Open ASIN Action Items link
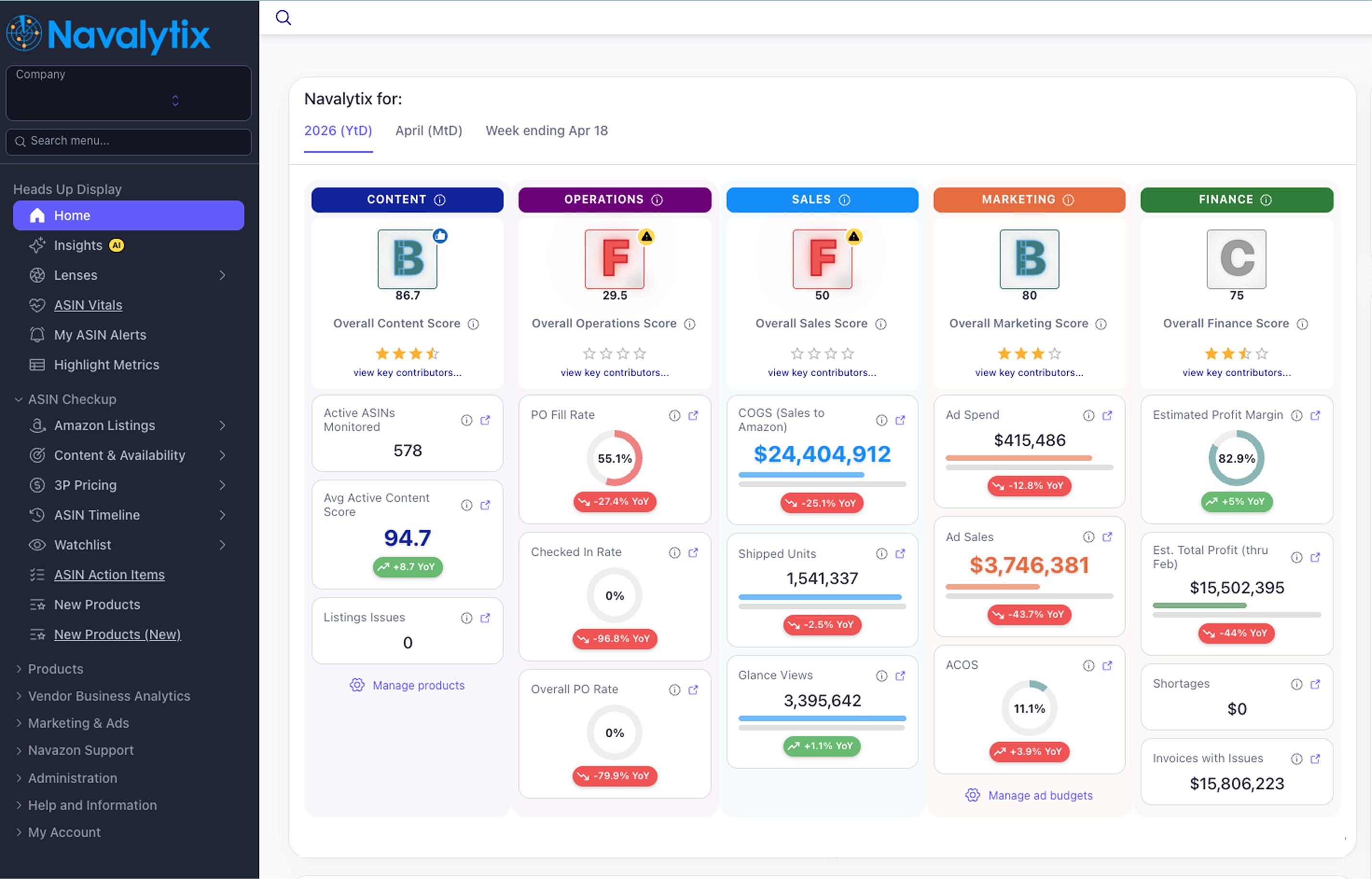 click(109, 575)
